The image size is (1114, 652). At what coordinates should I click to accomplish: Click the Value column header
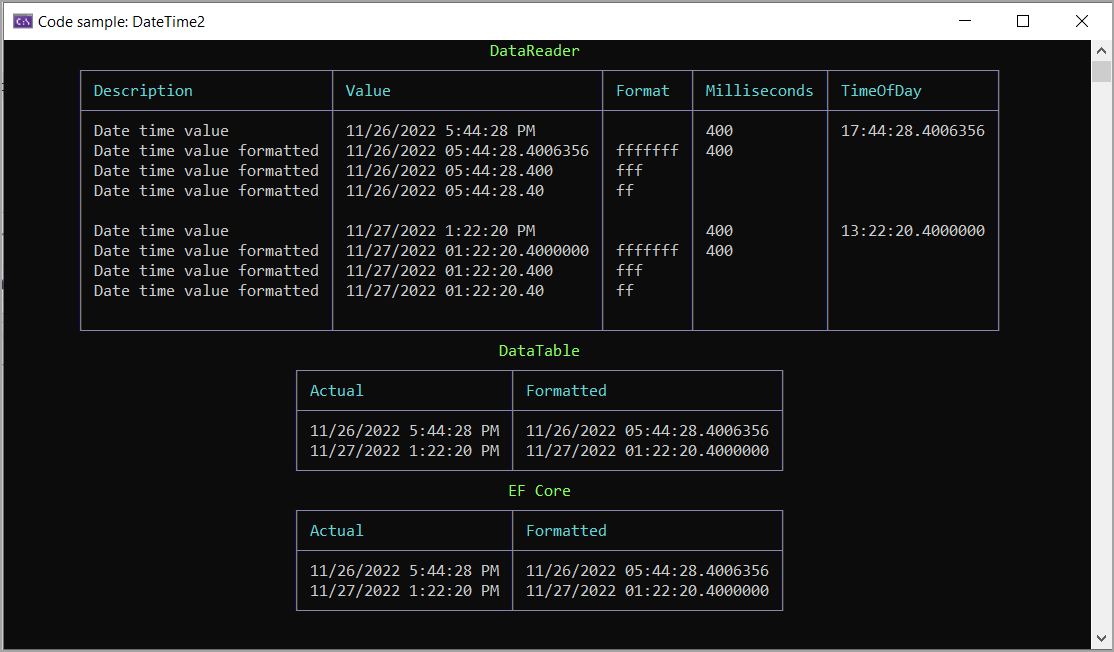pyautogui.click(x=368, y=91)
